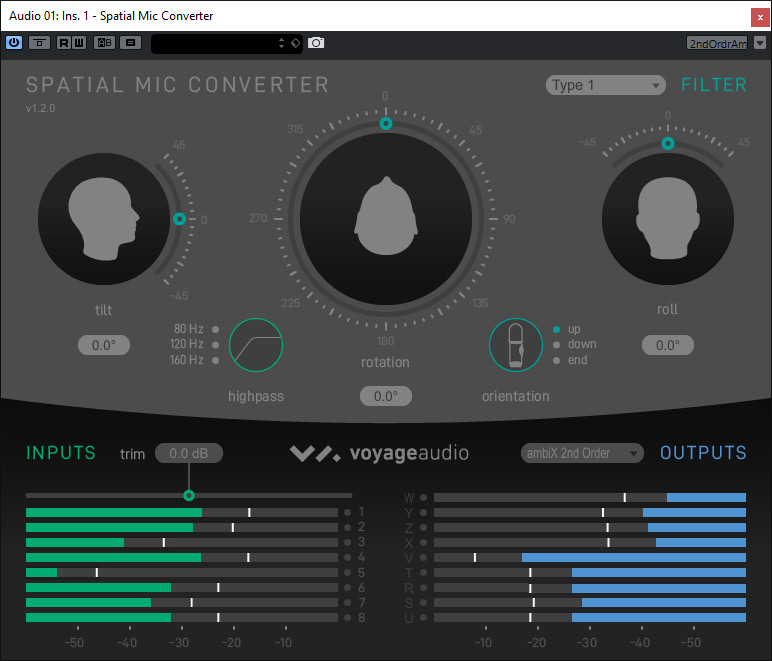
Task: Click the front-facing roll head icon
Action: click(x=667, y=220)
